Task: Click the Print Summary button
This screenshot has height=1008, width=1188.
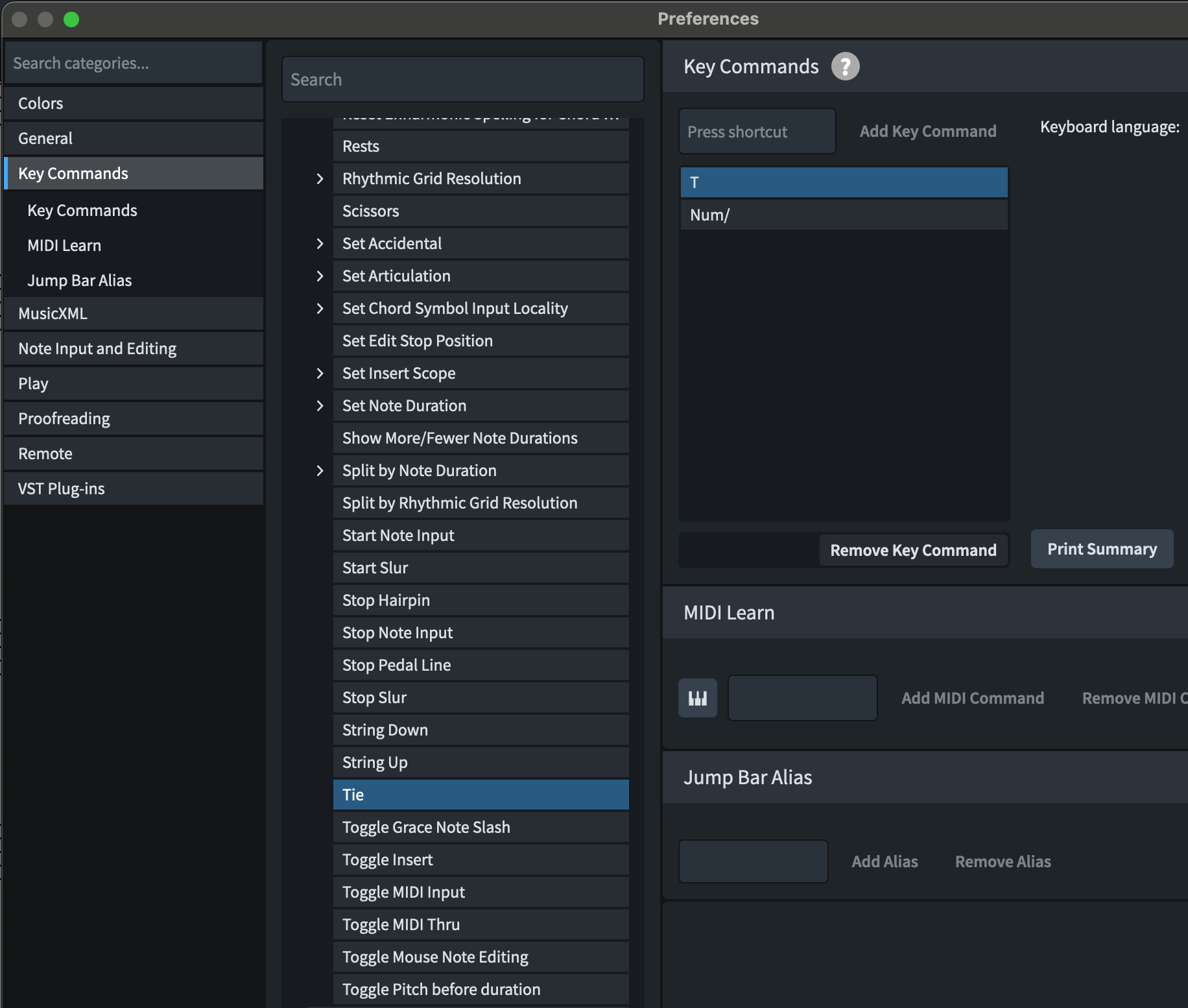Action: 1102,549
